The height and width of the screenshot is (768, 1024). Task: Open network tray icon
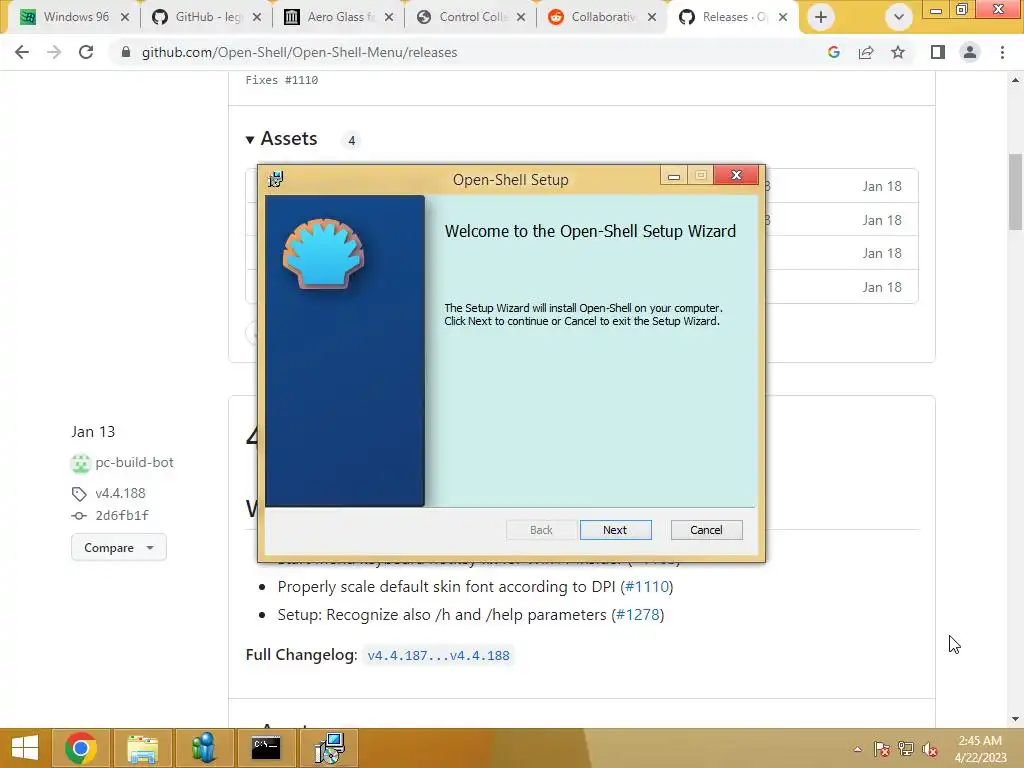coord(906,749)
